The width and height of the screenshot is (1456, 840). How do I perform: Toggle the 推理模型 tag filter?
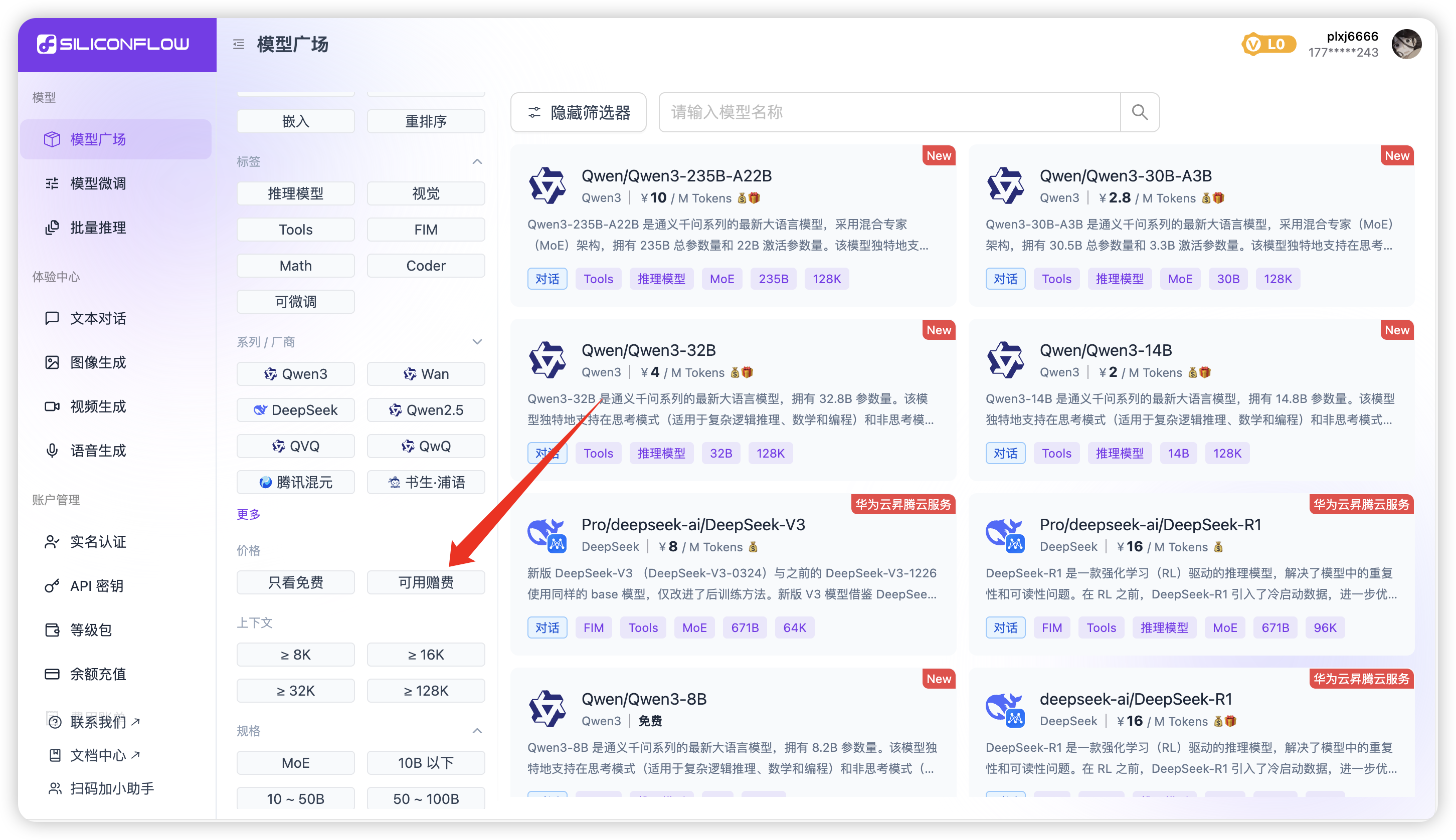tap(295, 193)
